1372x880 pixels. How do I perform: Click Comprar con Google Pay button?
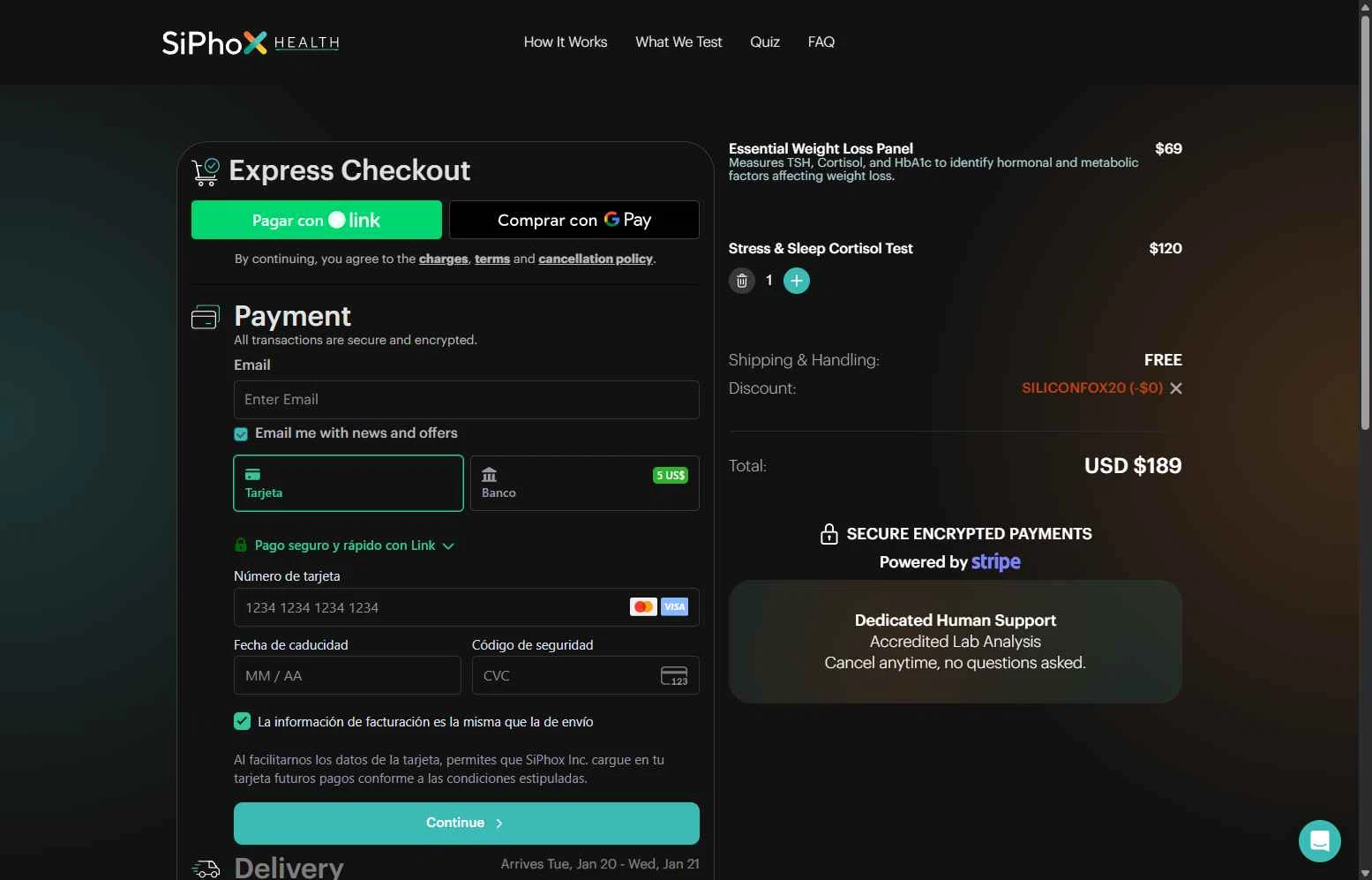click(x=574, y=220)
